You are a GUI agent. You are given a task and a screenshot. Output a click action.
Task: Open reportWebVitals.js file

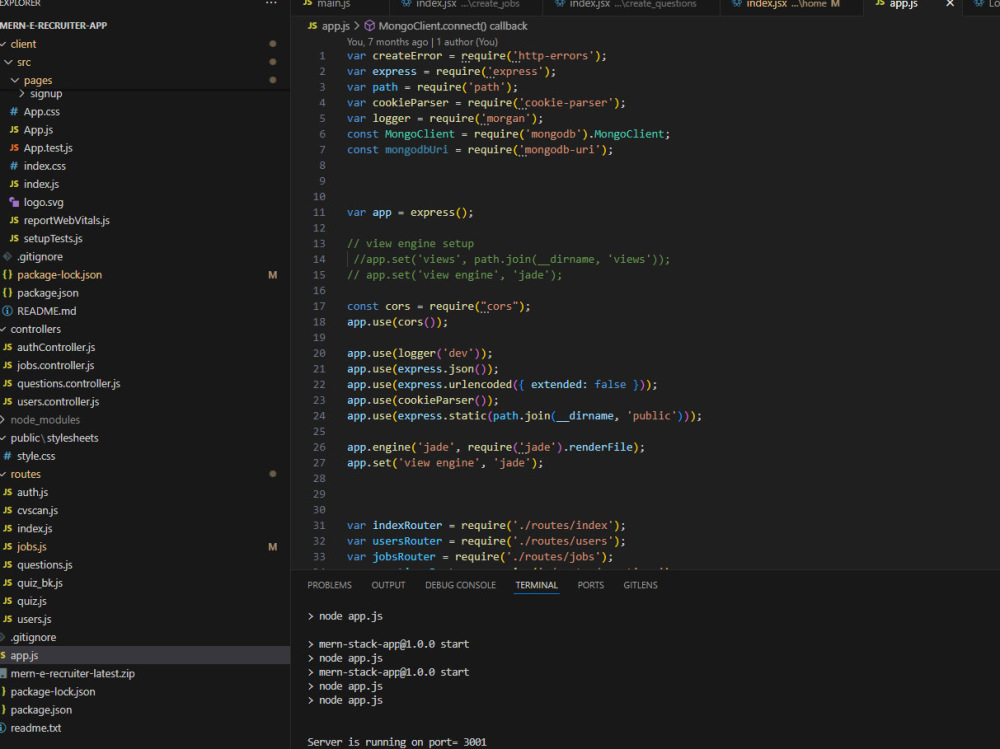(x=66, y=221)
